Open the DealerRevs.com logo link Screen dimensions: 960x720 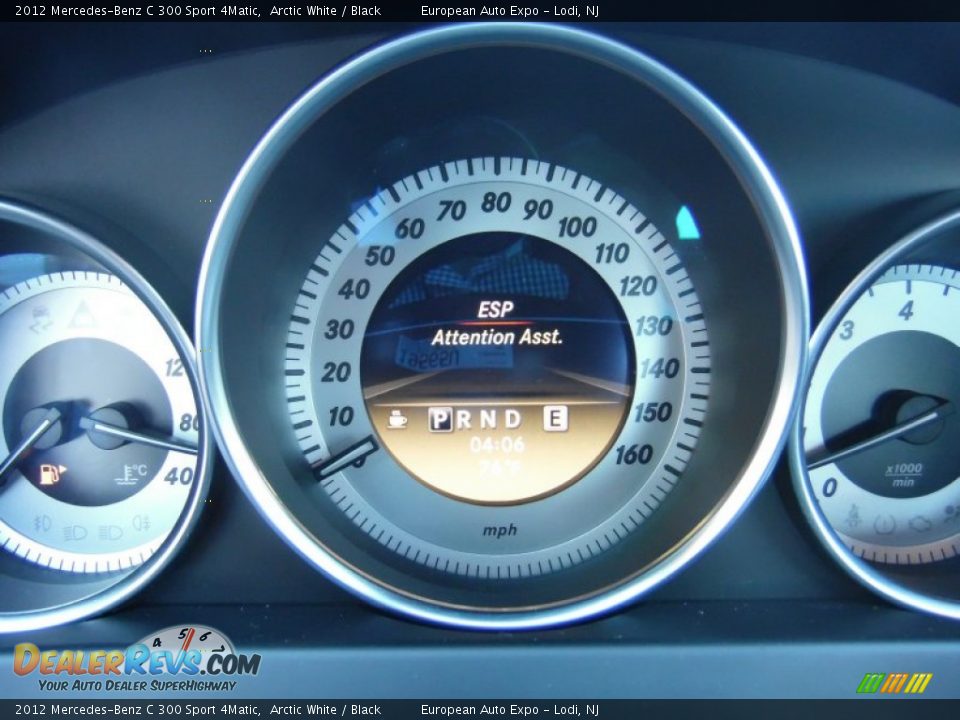(136, 661)
